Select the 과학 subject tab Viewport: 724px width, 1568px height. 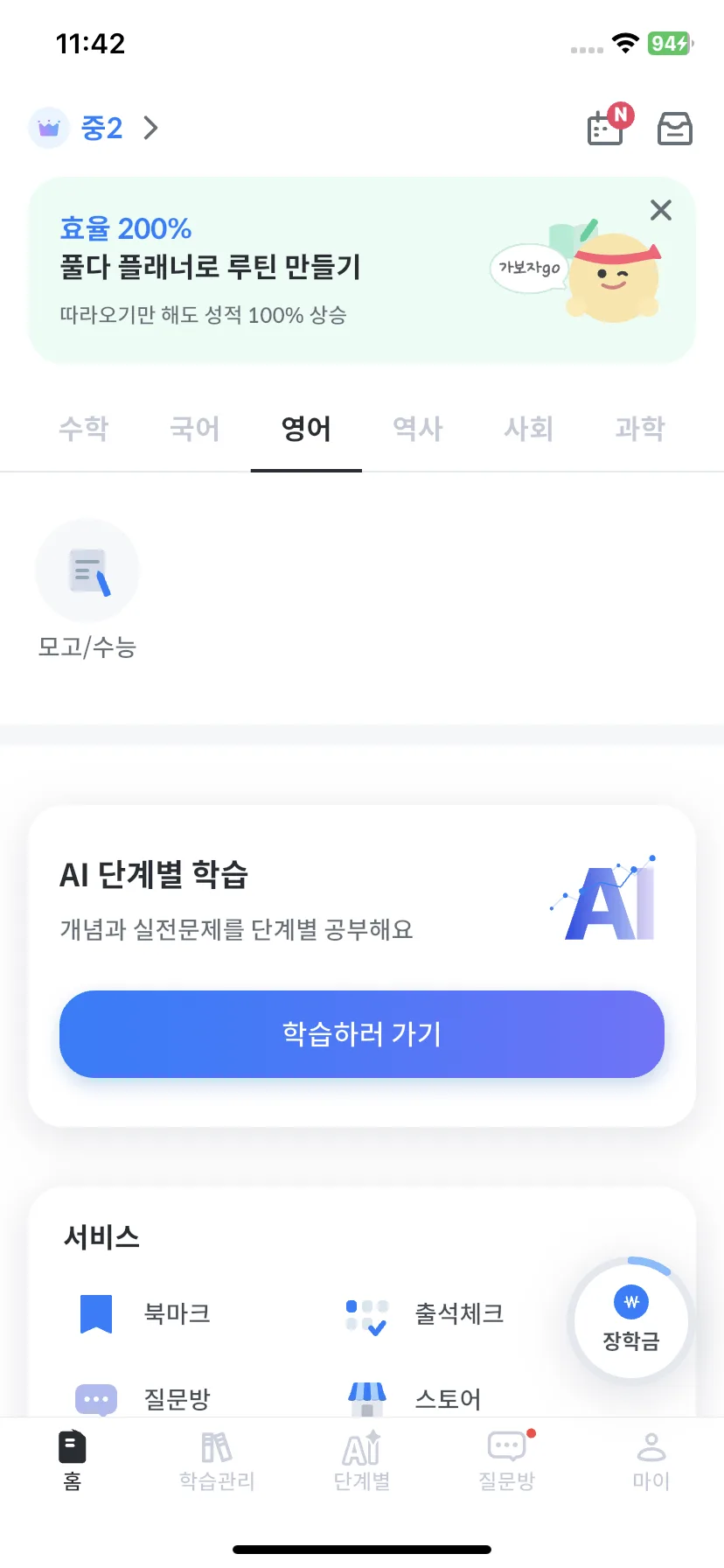point(640,429)
